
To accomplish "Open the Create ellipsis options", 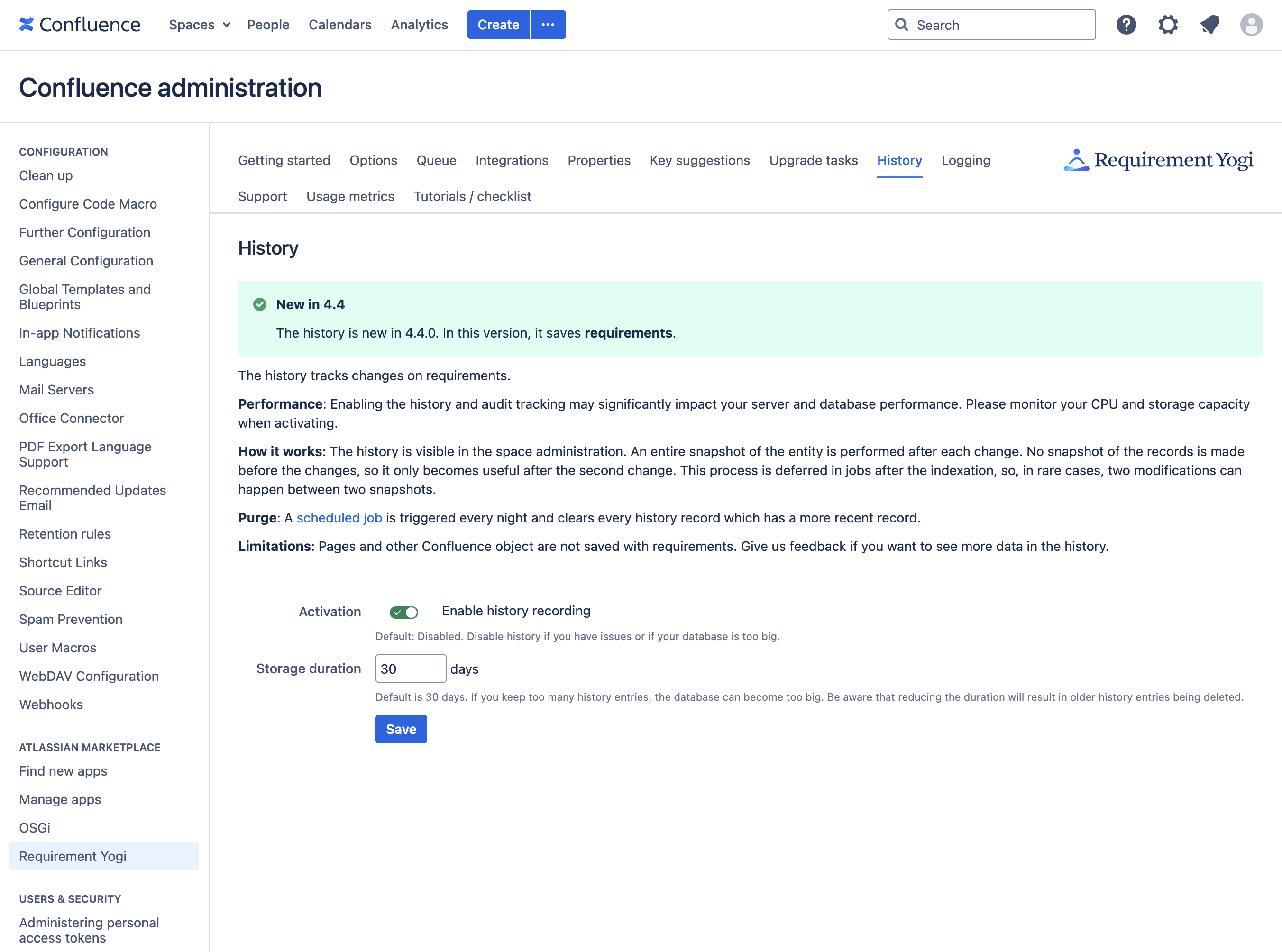I will [548, 24].
